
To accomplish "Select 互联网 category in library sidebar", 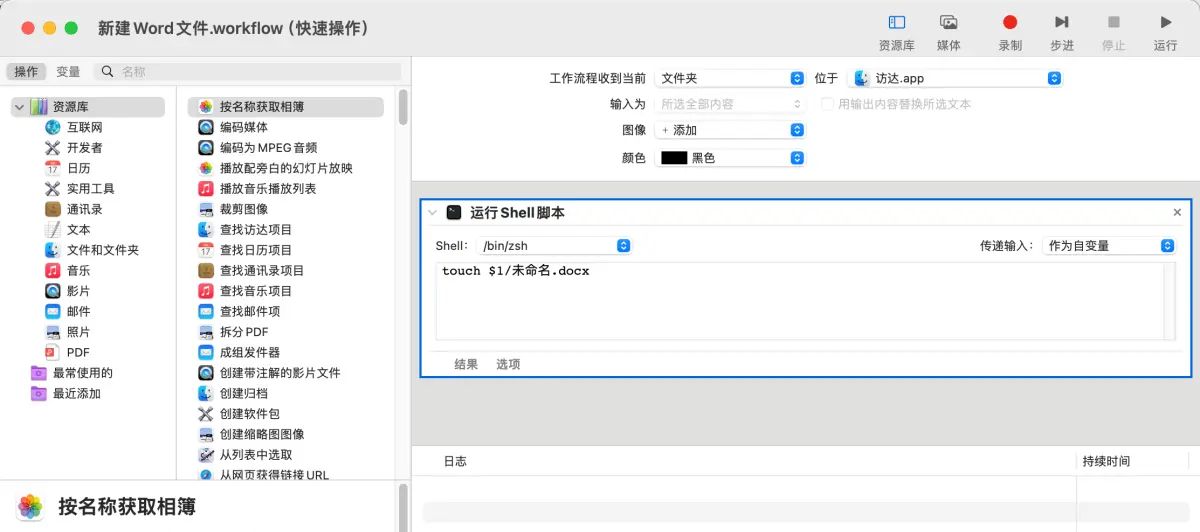I will 84,127.
